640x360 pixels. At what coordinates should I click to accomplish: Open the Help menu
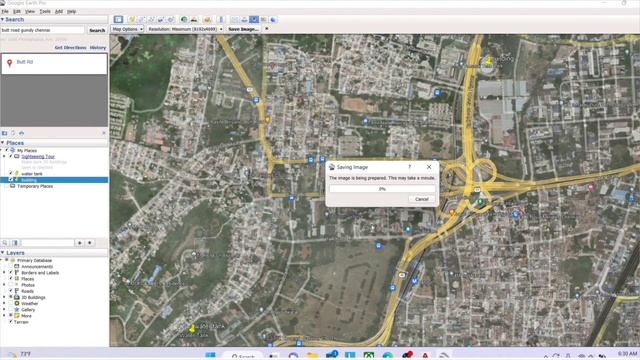pos(71,11)
